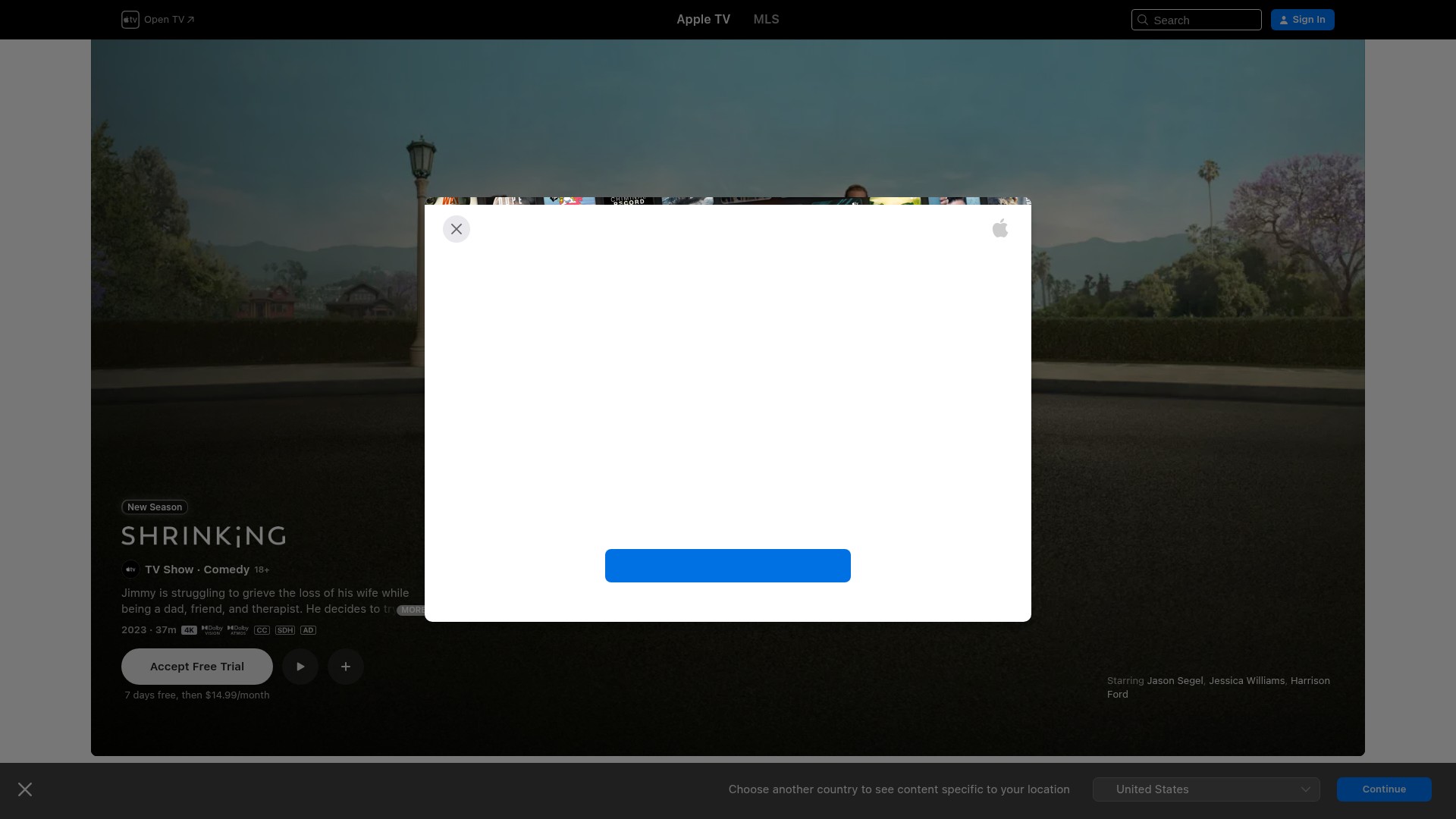Image resolution: width=1456 pixels, height=819 pixels.
Task: Click the New Season badge
Action: 155,507
